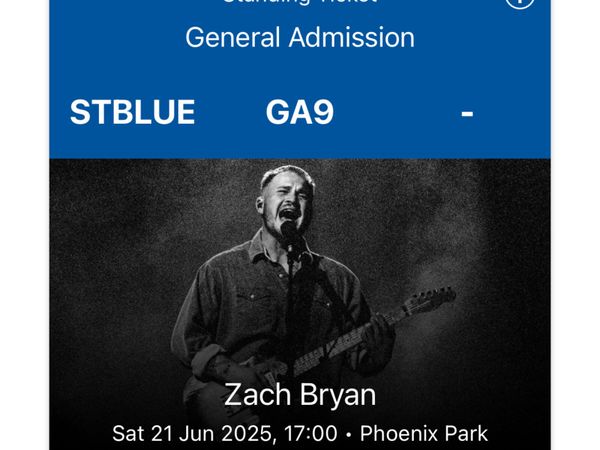Tap the seat dash placeholder
The image size is (600, 450).
pos(467,113)
